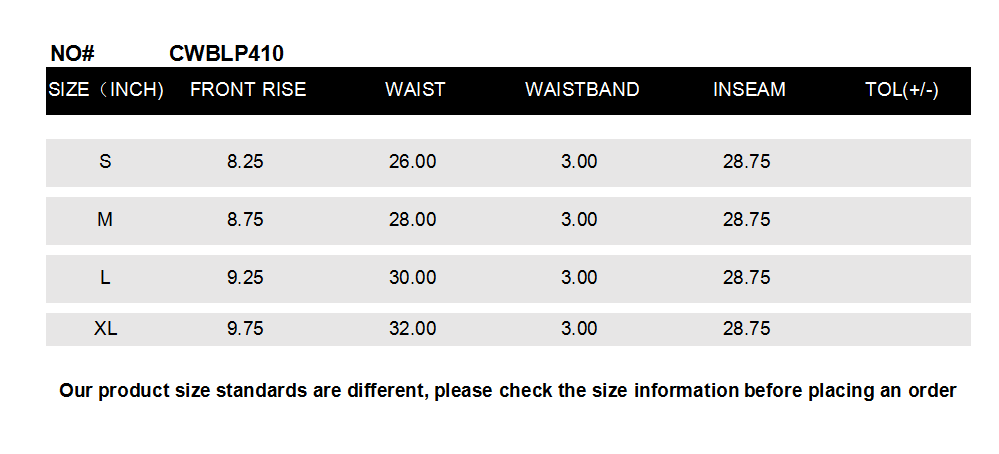Click the waist value 30.00
Screen dimensions: 999x454
(x=412, y=278)
